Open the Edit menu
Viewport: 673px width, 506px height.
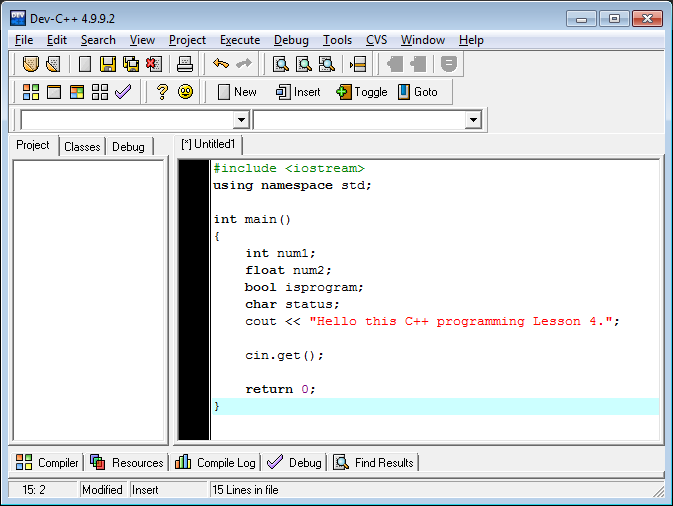(x=57, y=40)
